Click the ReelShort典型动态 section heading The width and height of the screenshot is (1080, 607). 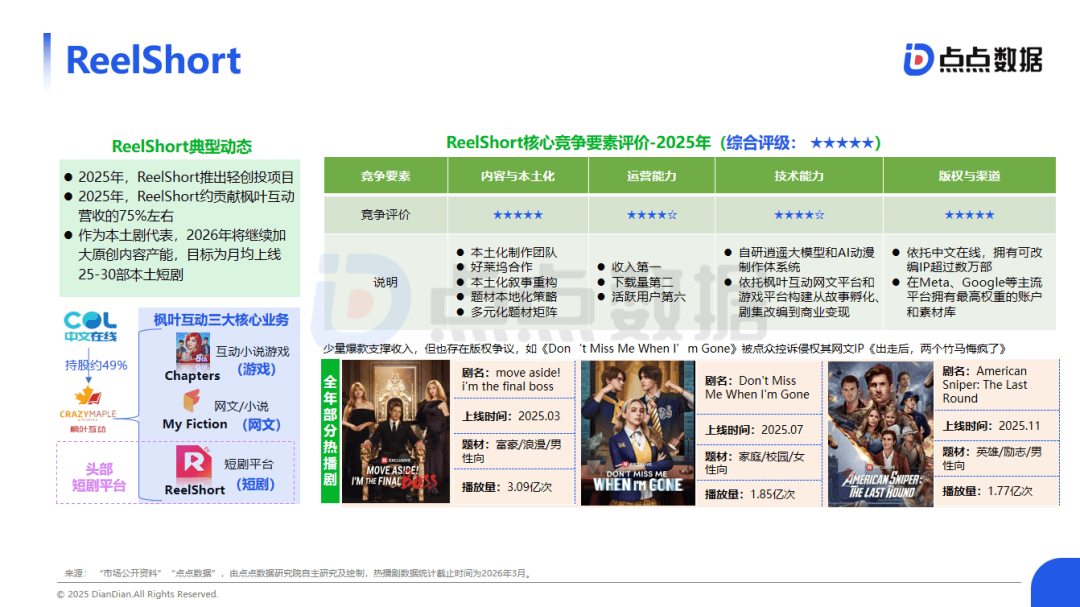pyautogui.click(x=181, y=146)
